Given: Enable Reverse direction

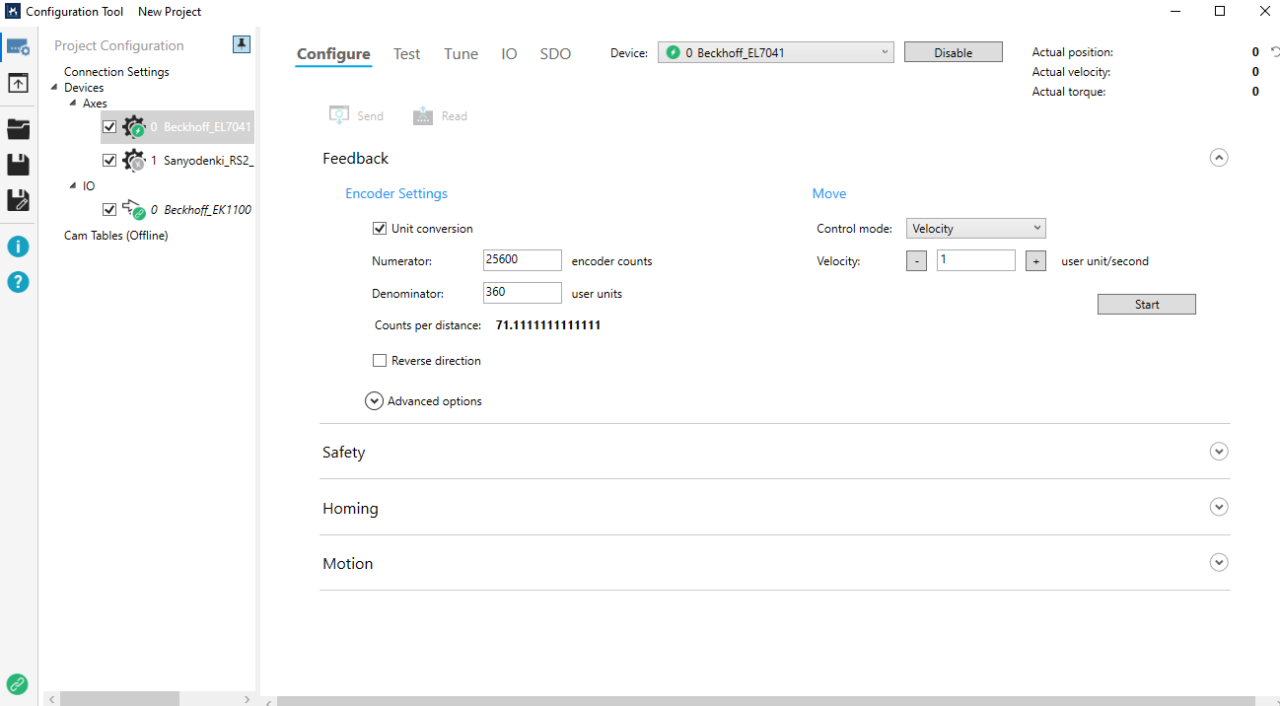Looking at the screenshot, I should coord(380,360).
